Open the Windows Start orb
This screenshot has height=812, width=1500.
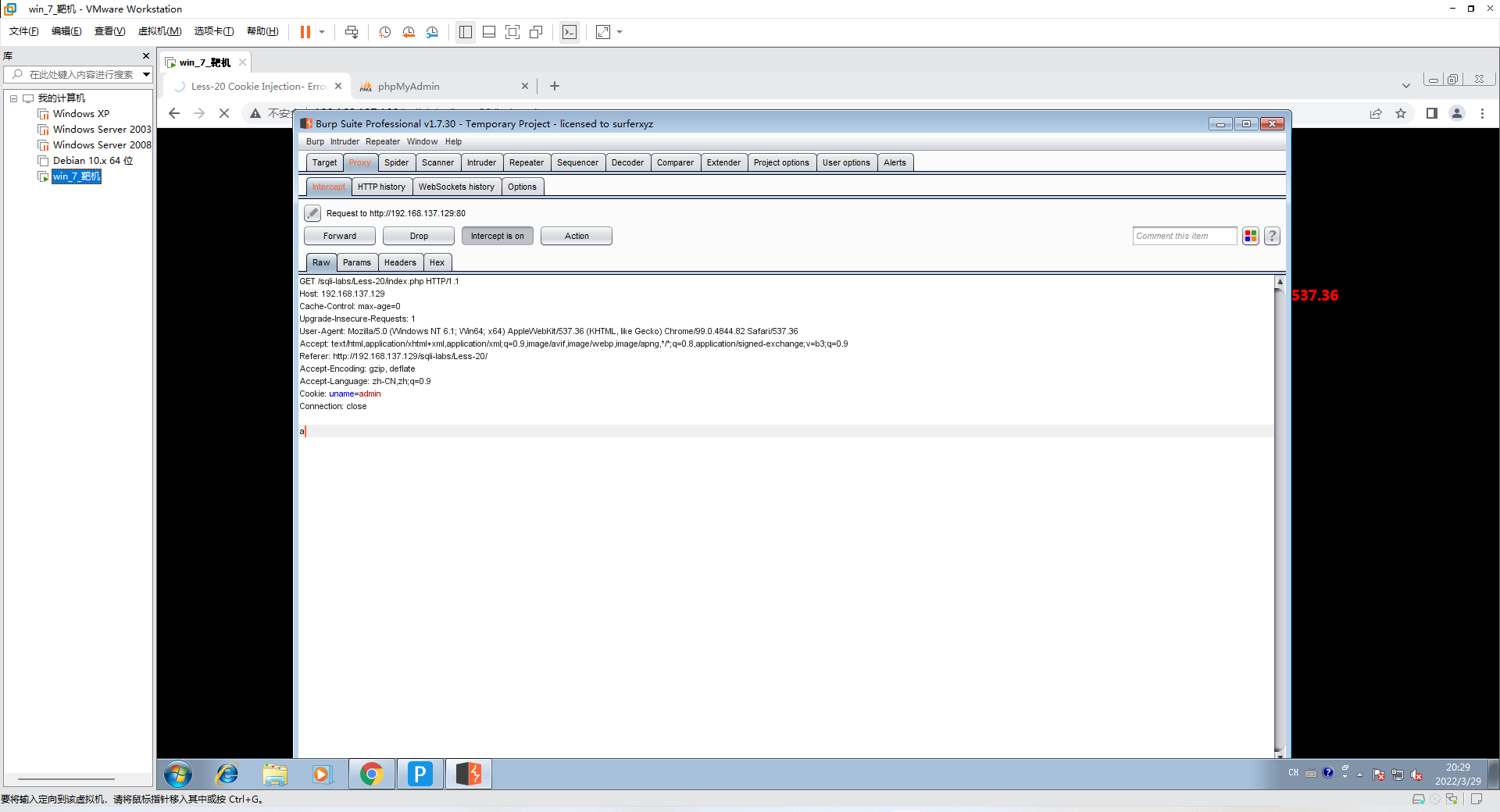(x=178, y=774)
